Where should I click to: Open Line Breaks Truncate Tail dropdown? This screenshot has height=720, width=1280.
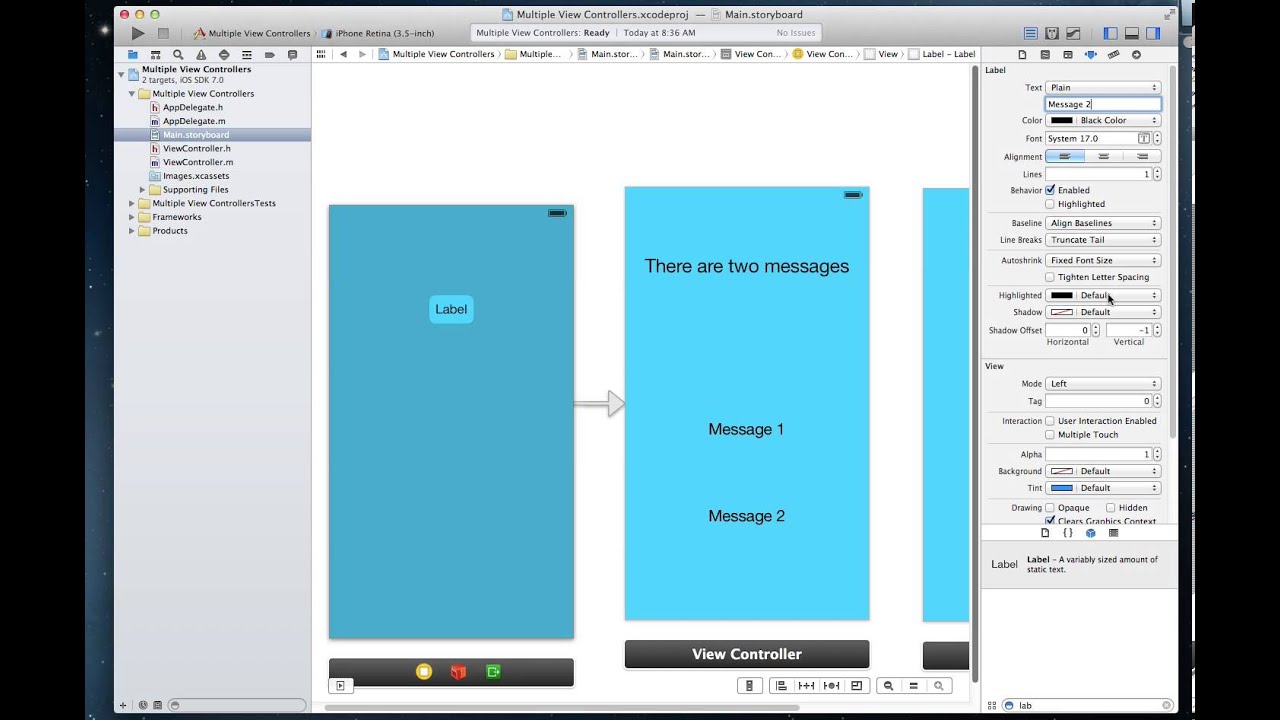tap(1103, 240)
